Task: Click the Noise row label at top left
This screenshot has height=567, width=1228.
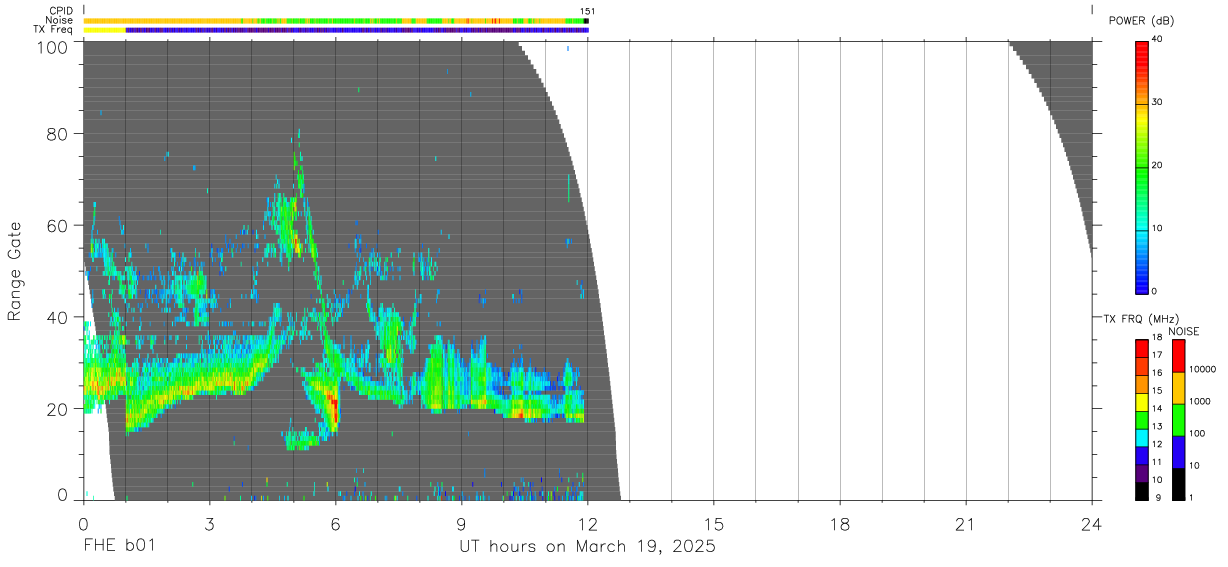Action: coord(60,20)
